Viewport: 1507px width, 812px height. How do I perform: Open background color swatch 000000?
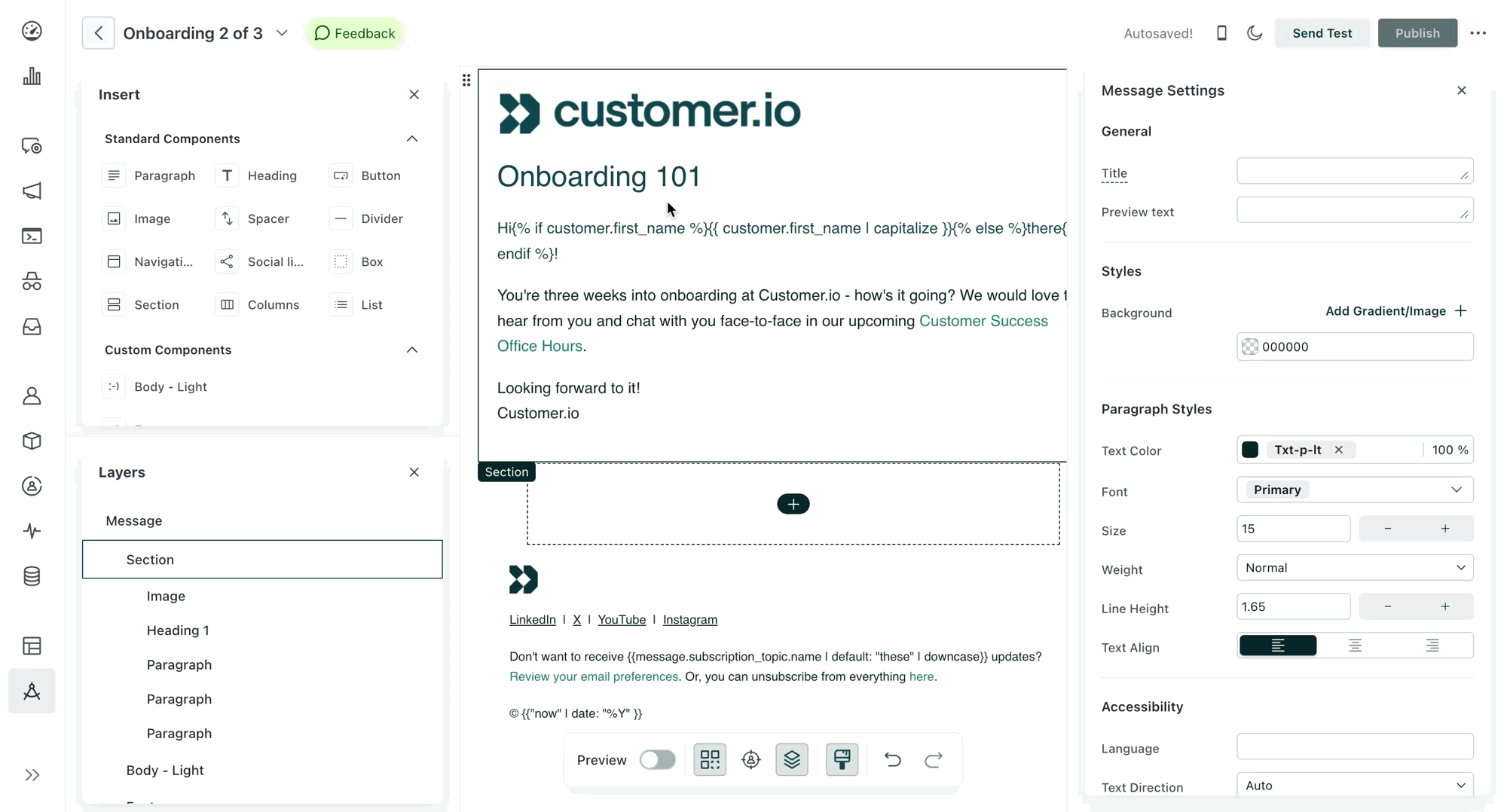point(1250,346)
